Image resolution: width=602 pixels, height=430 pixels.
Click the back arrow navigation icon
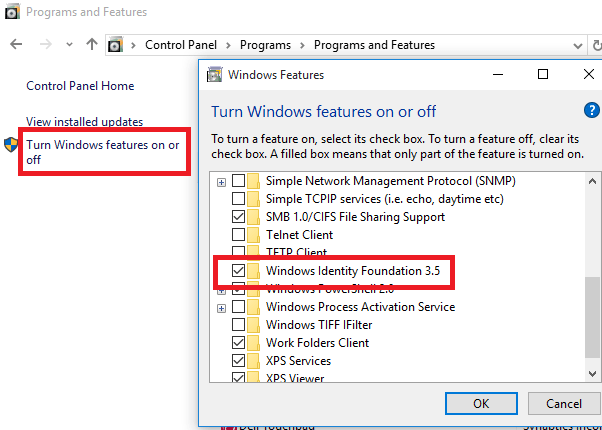click(x=17, y=45)
